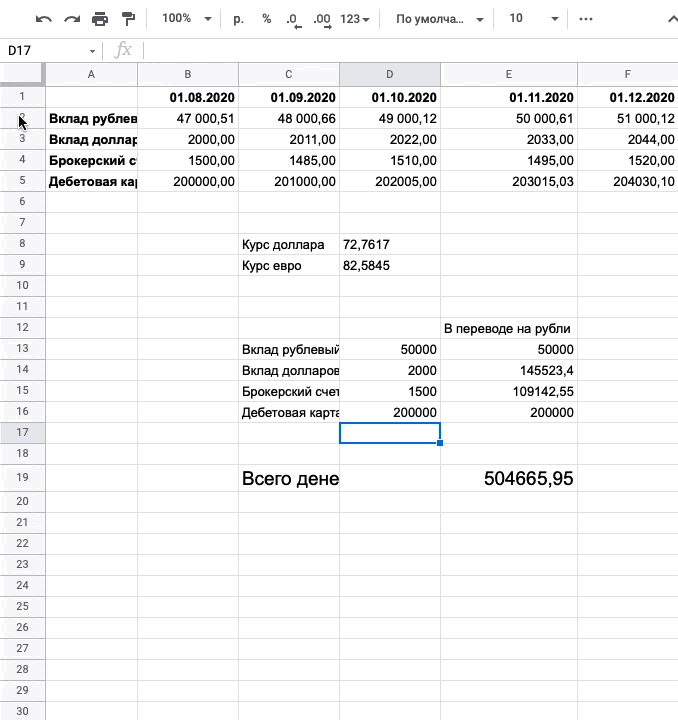Screen dimensions: 678x720
Task: Click the 'Курс евро' label cell
Action: pyautogui.click(x=289, y=265)
